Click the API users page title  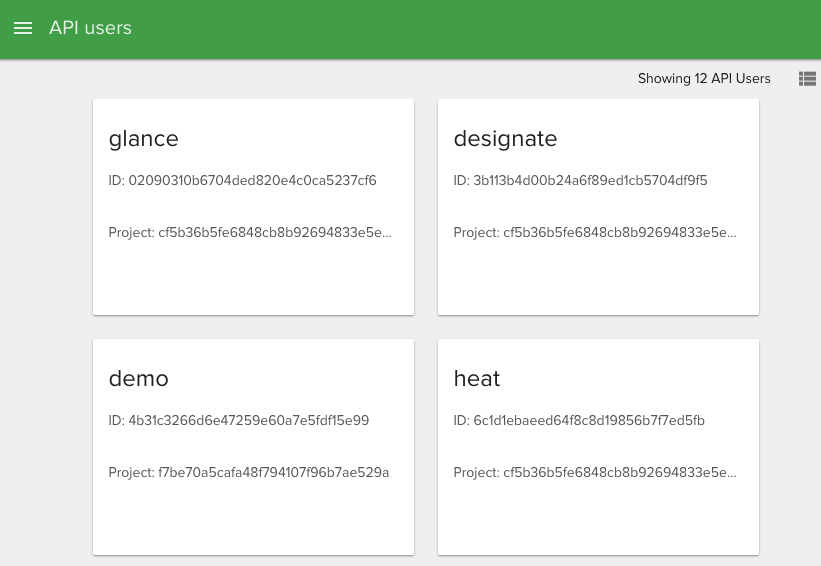[x=90, y=28]
